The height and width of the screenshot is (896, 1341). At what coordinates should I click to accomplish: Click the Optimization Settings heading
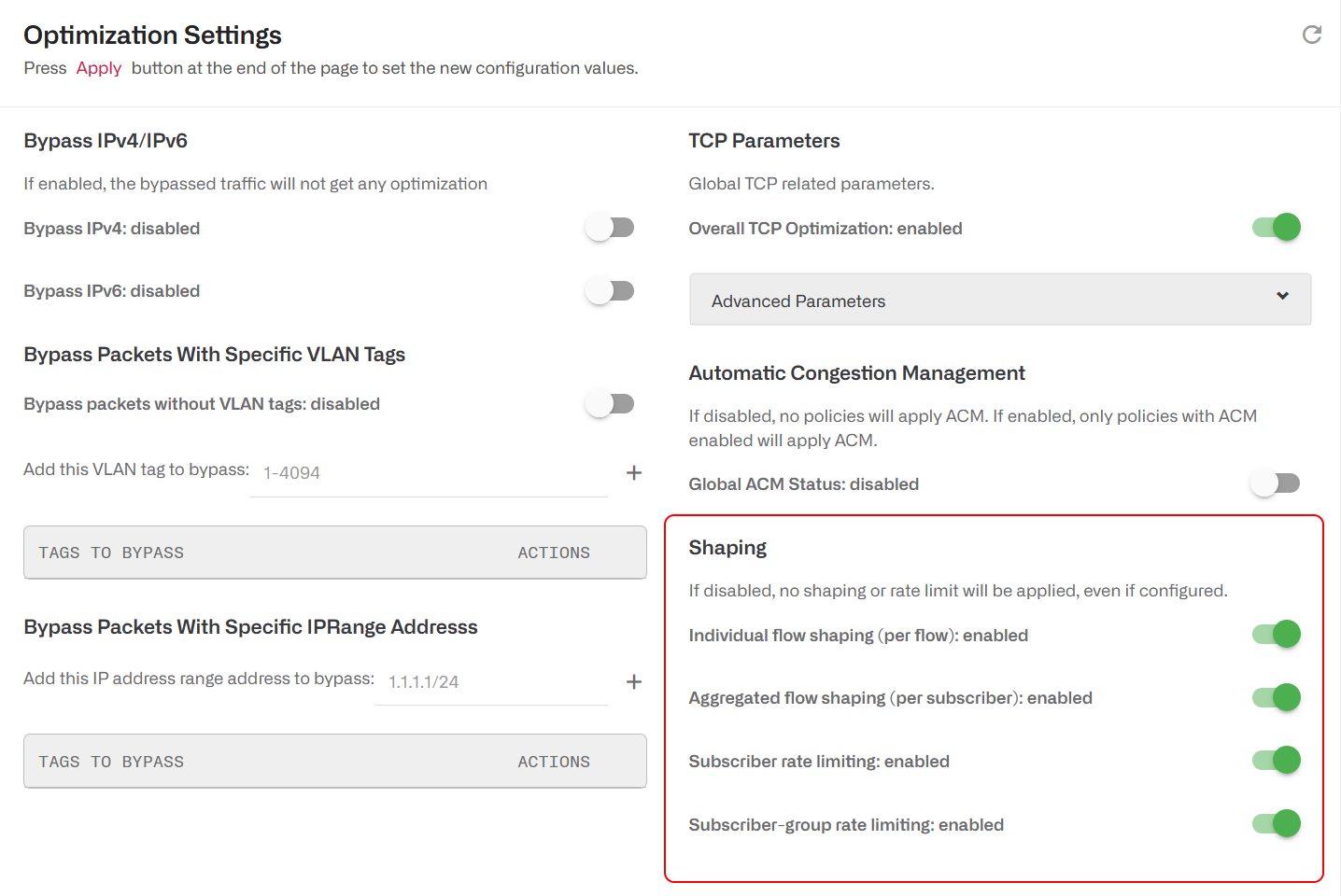(x=152, y=35)
